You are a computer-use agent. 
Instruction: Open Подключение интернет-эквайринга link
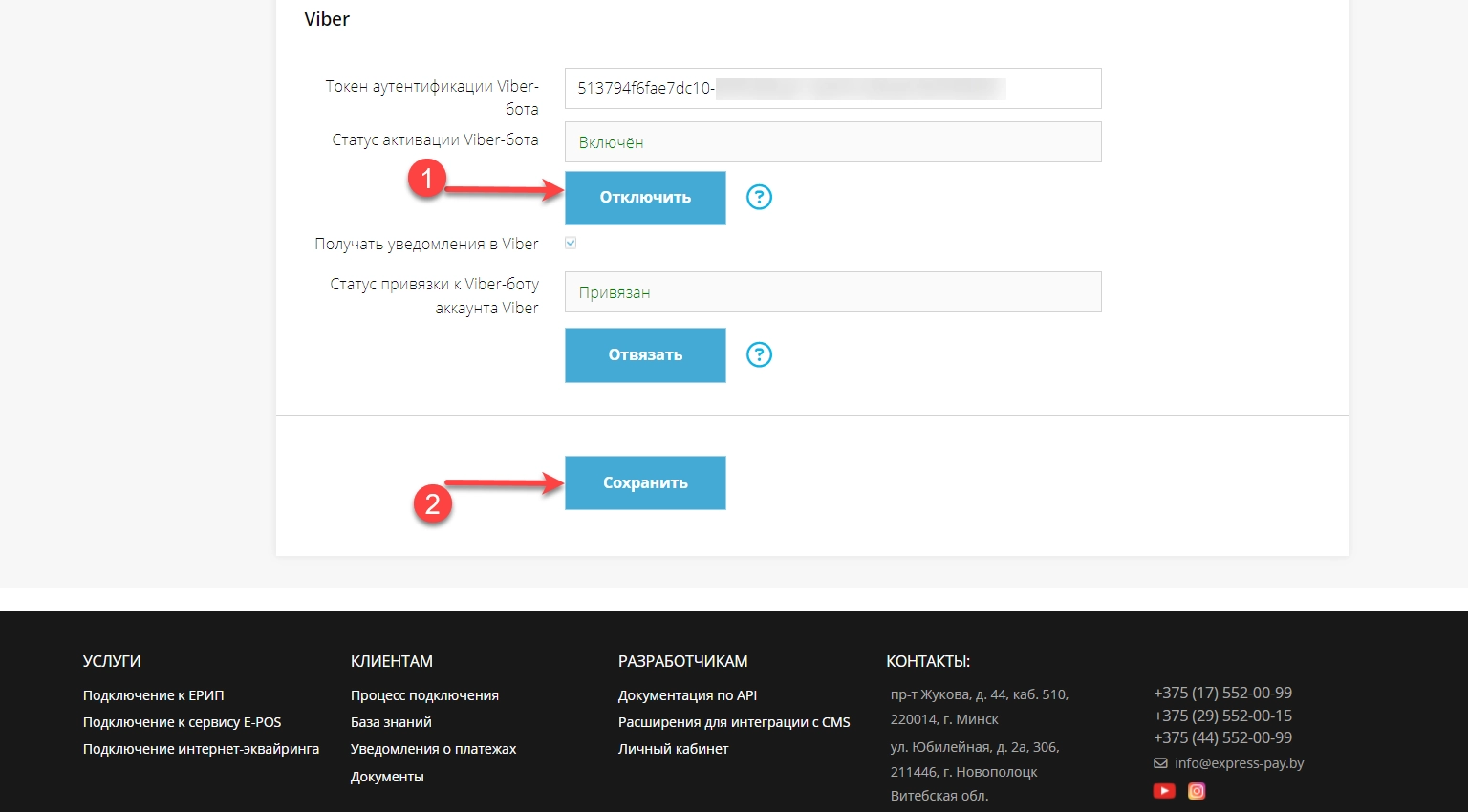tap(202, 749)
